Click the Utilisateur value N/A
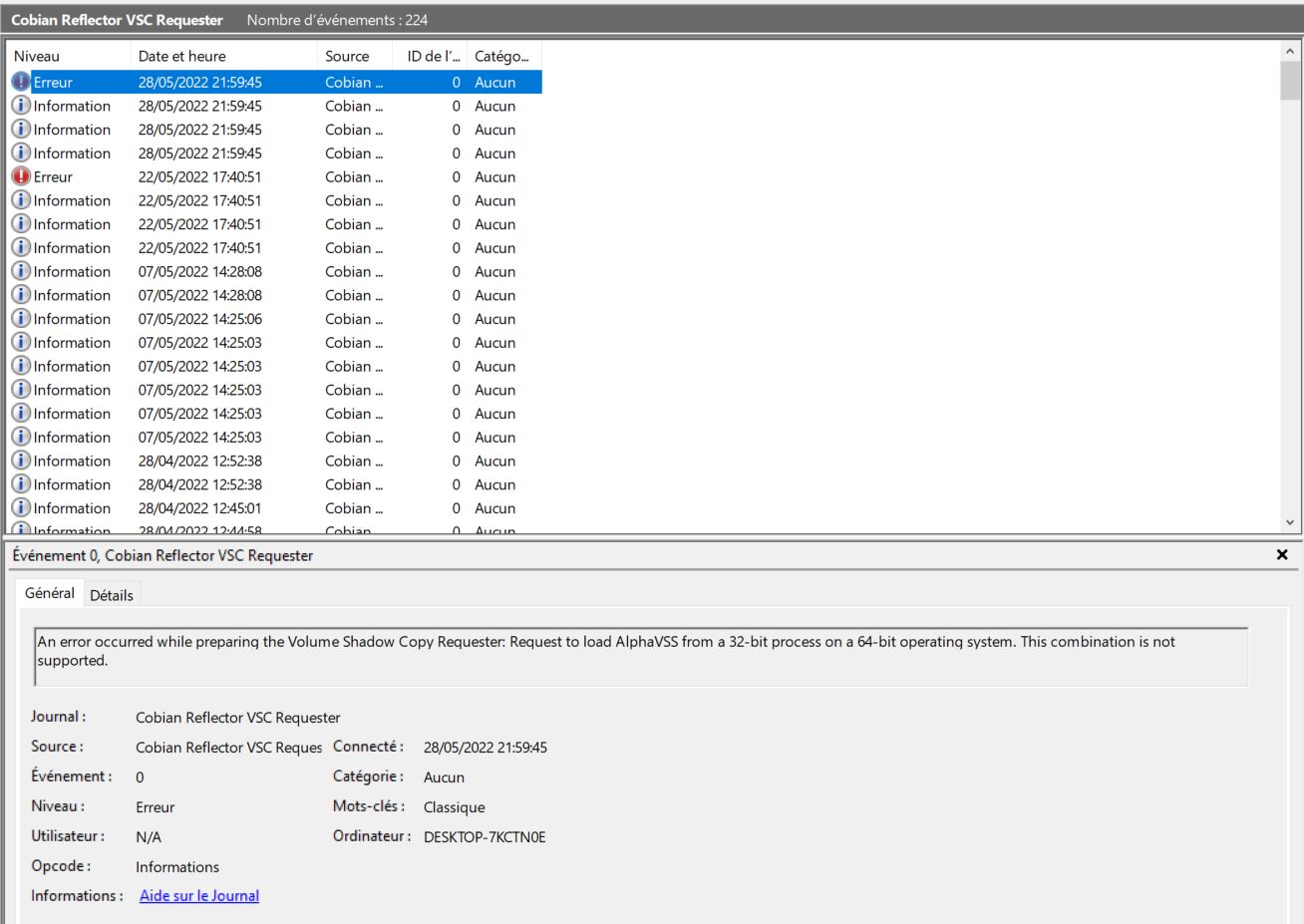Image resolution: width=1304 pixels, height=924 pixels. click(x=149, y=836)
